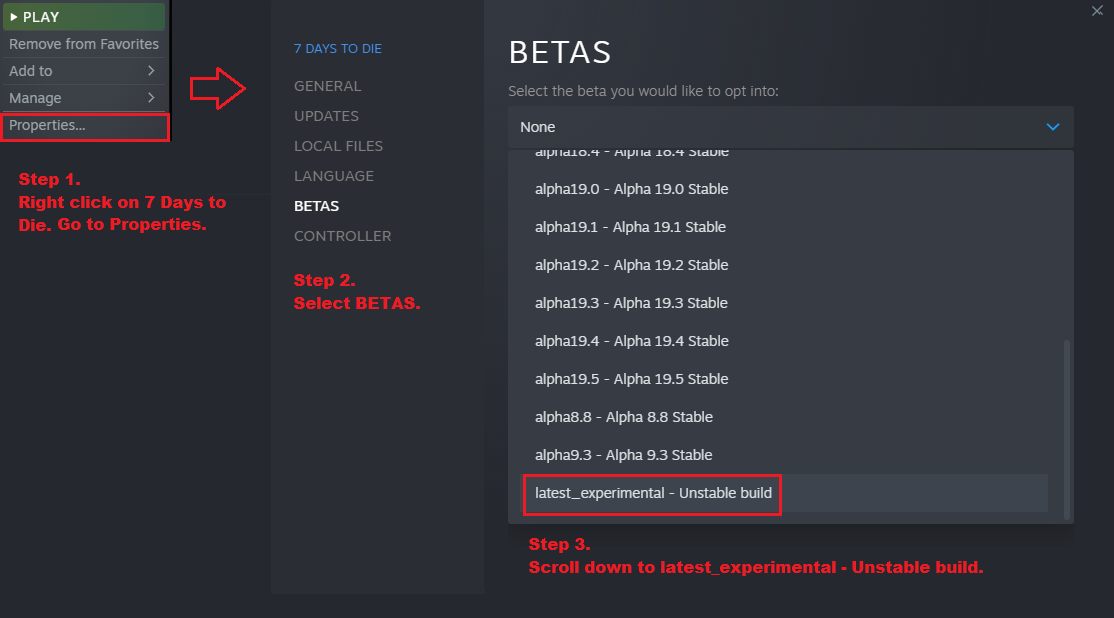Select the BETAS tab

click(316, 206)
